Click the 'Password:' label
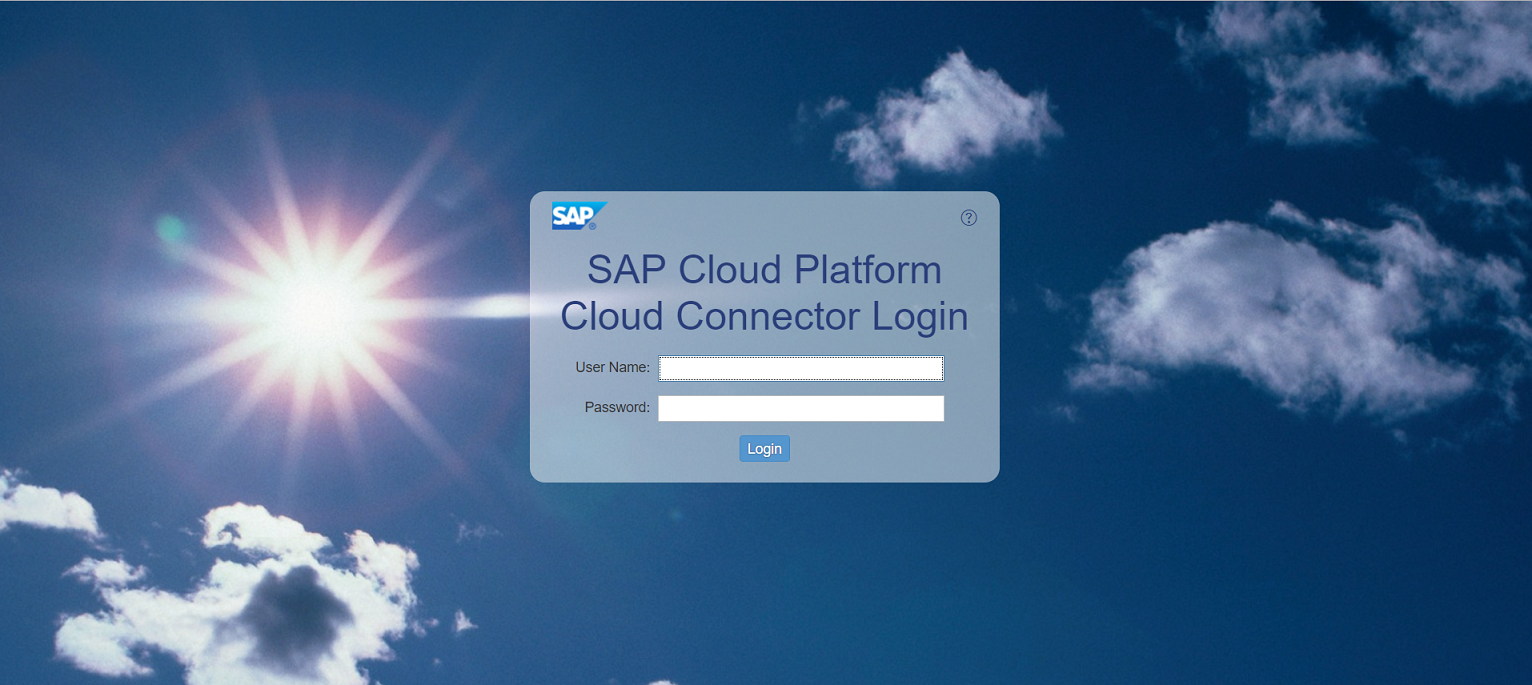The width and height of the screenshot is (1532, 685). click(x=618, y=408)
